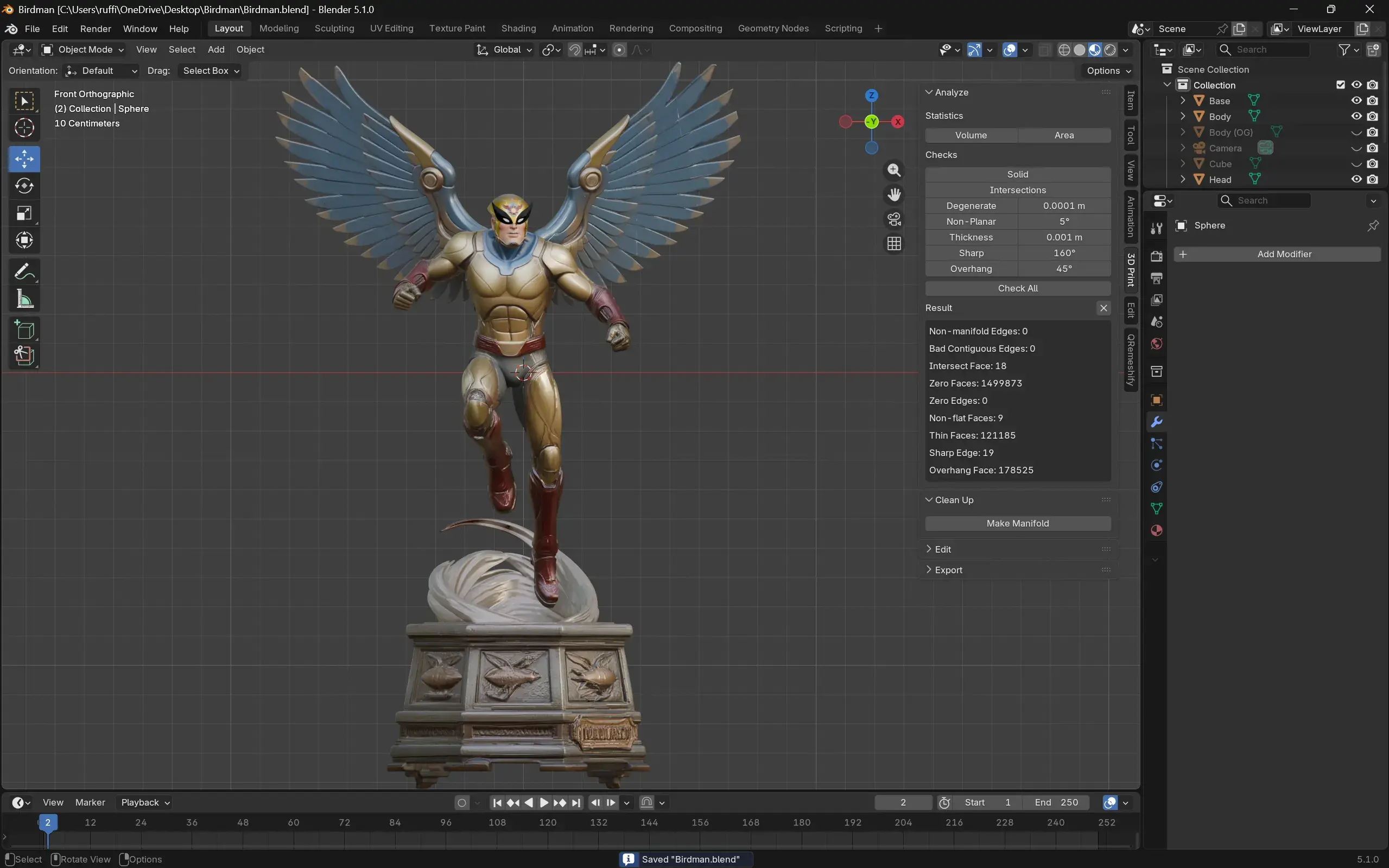
Task: Hide the Base object in outliner
Action: tap(1356, 100)
